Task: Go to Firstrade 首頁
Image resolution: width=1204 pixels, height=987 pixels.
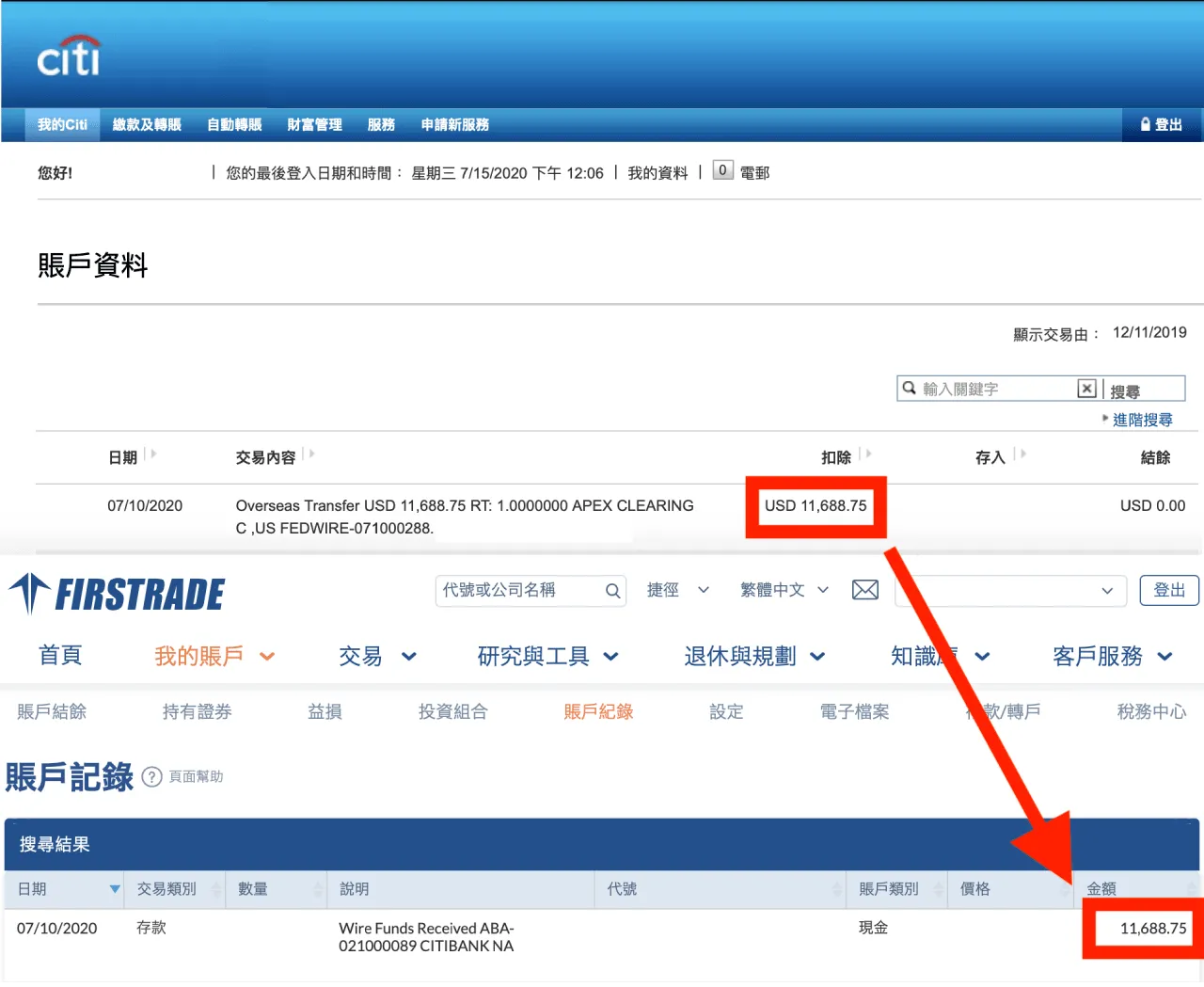Action: [60, 656]
